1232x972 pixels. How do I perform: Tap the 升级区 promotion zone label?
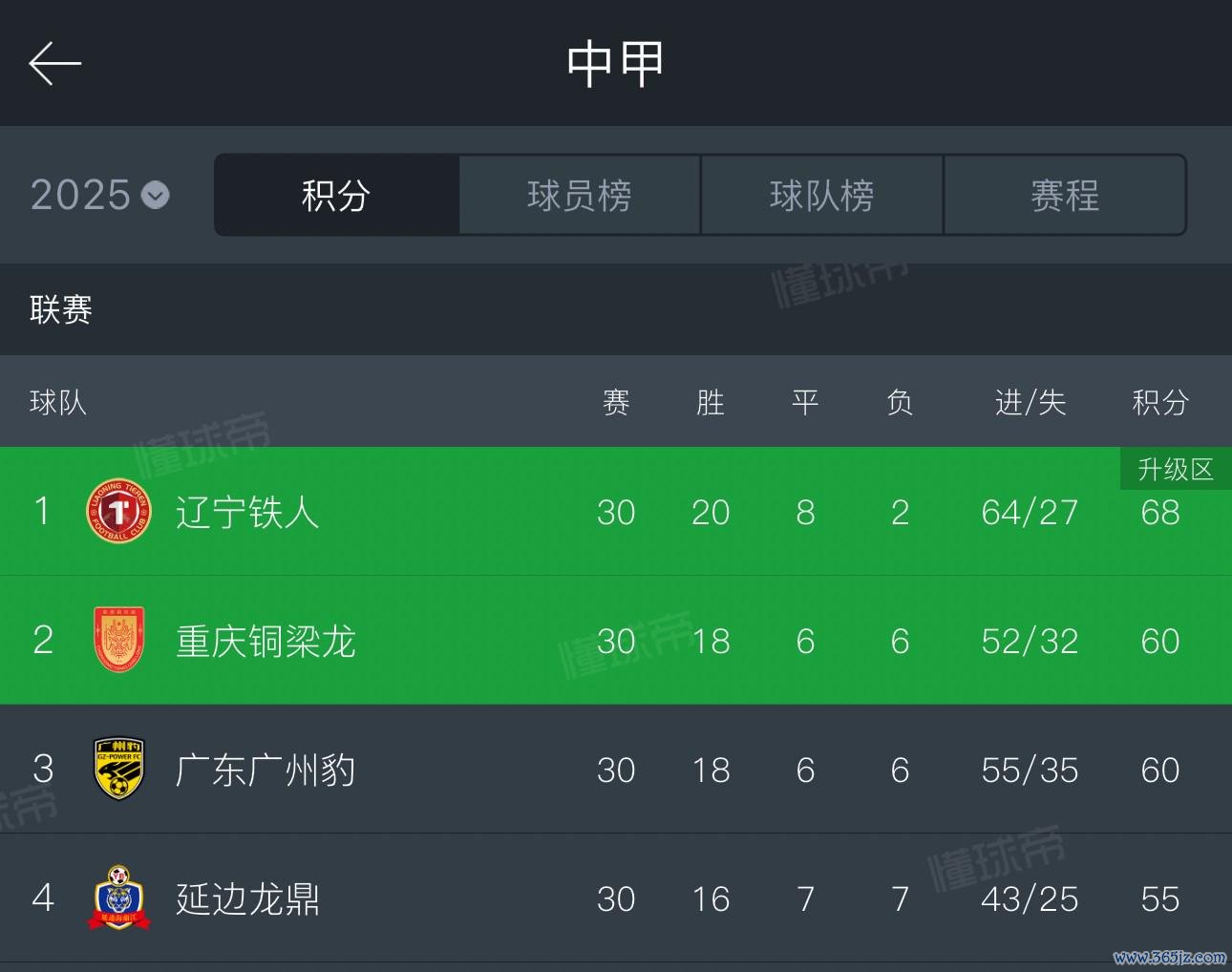pos(1176,469)
